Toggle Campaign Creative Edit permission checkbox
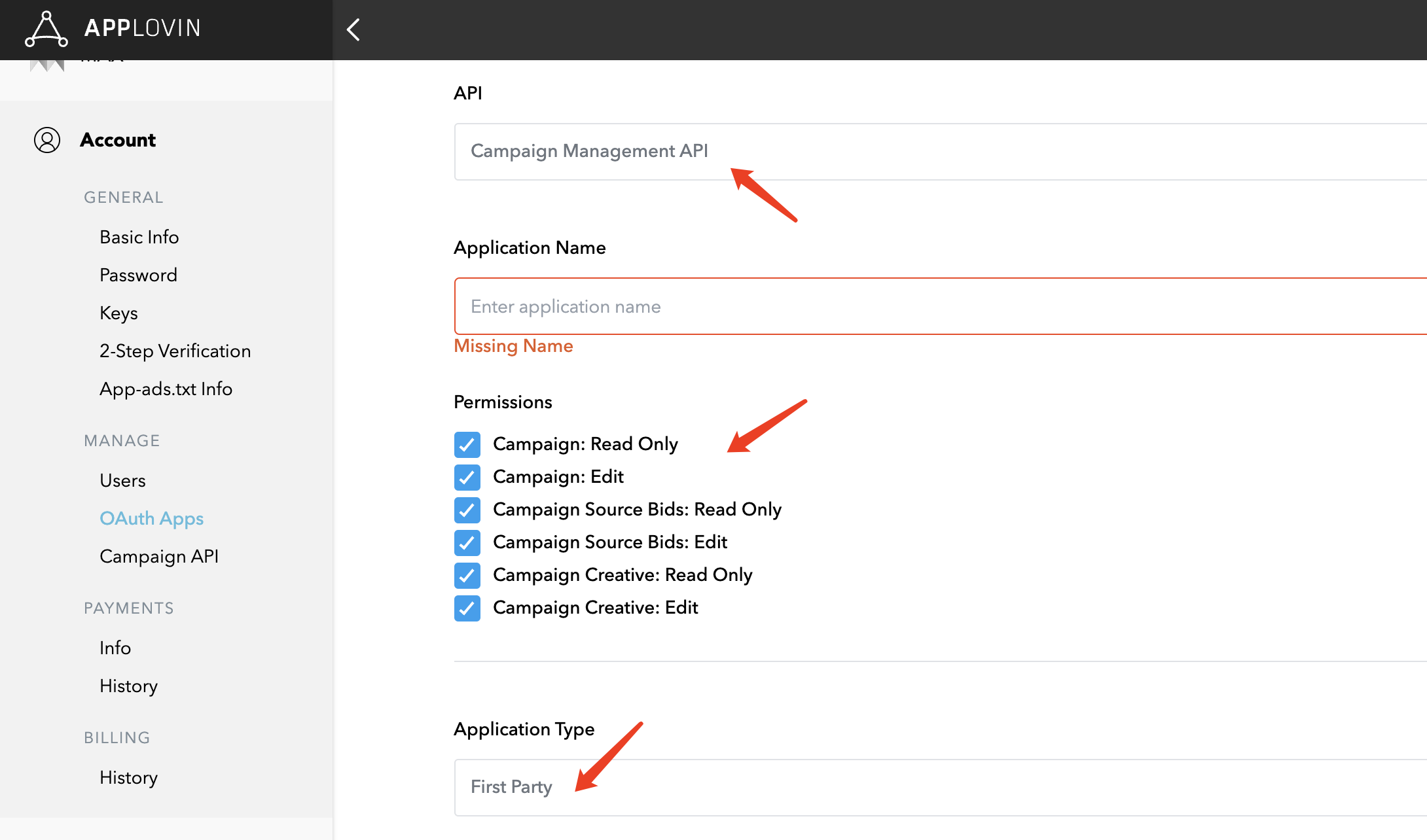 467,607
